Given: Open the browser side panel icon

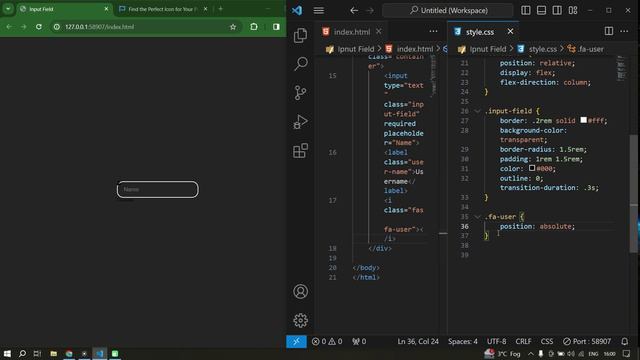Looking at the screenshot, I should click(x=276, y=27).
